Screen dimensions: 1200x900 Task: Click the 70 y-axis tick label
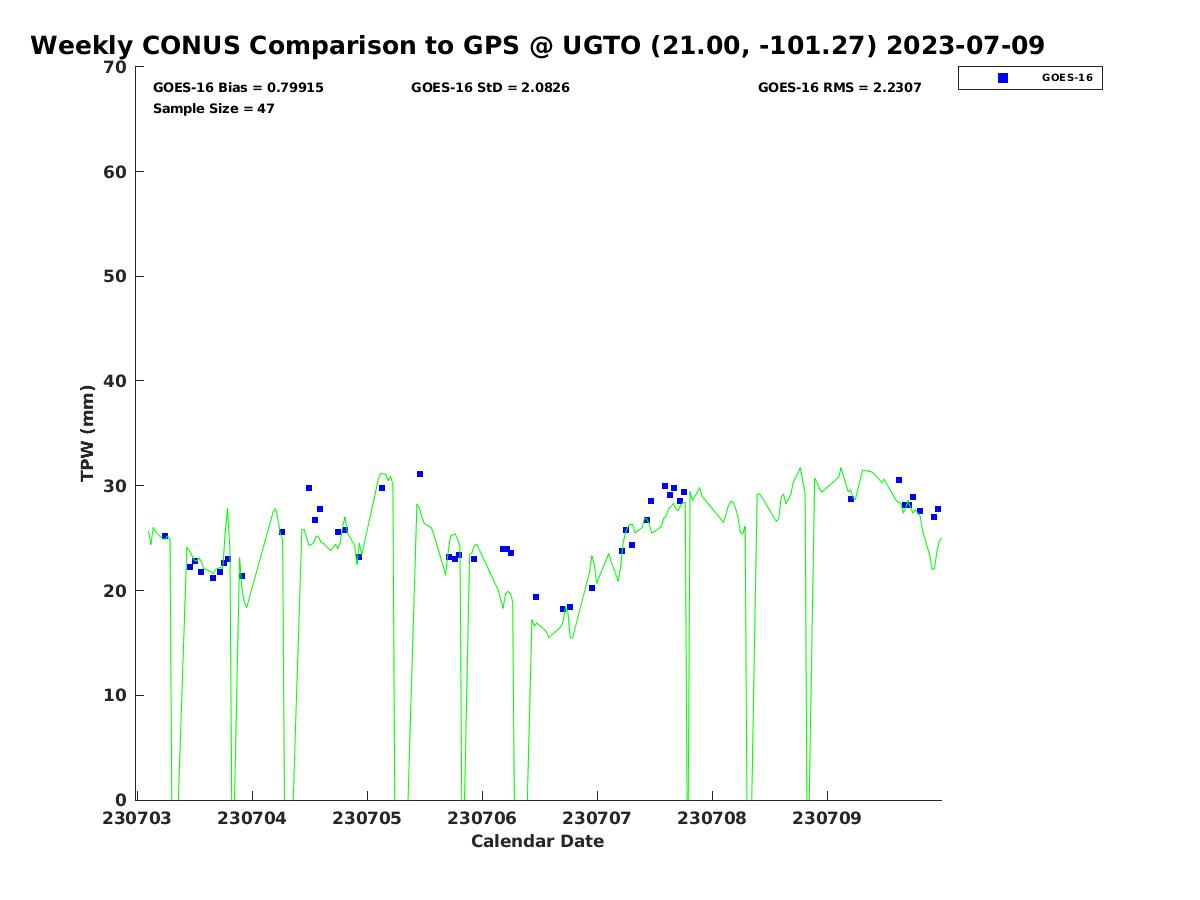(x=116, y=67)
